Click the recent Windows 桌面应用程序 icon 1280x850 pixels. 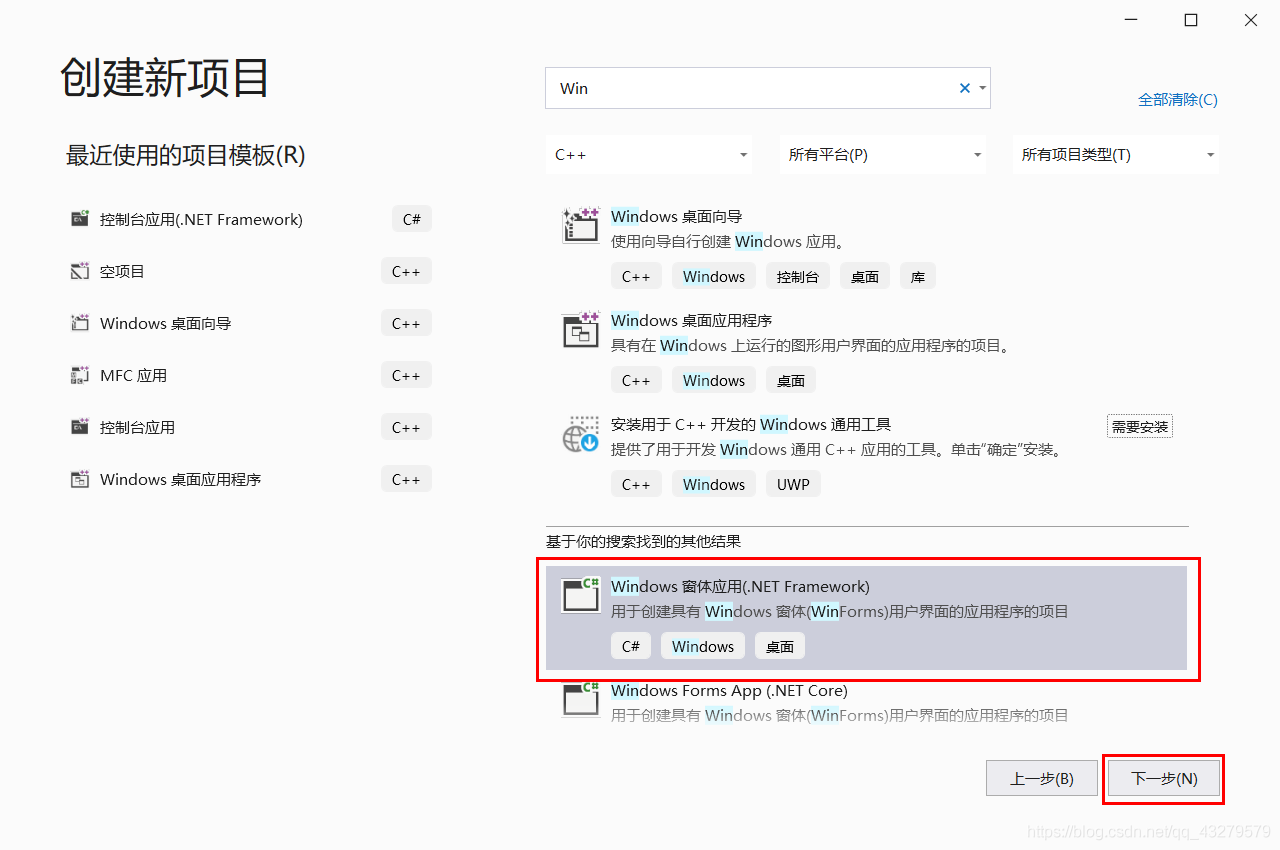[80, 479]
